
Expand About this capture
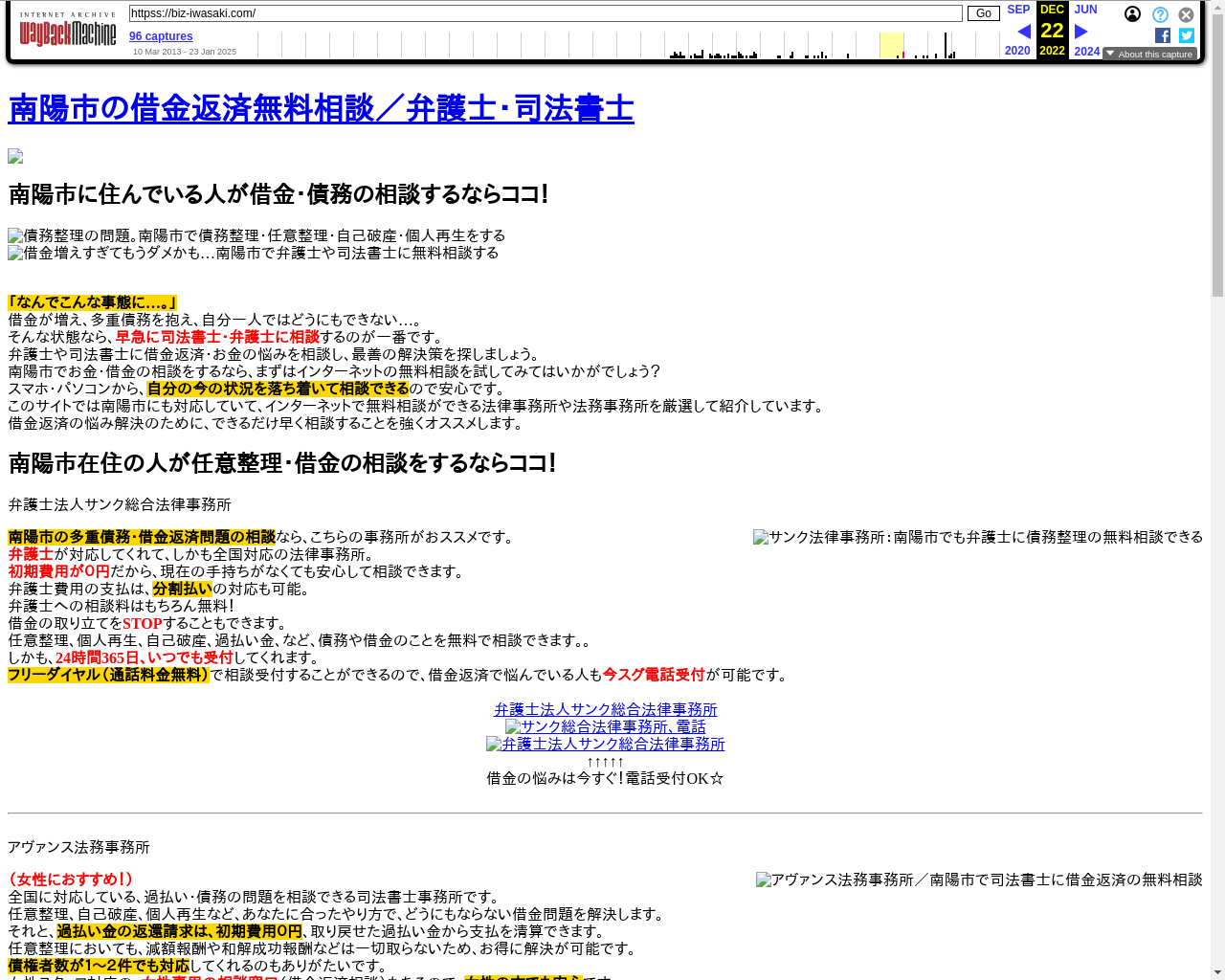click(x=1149, y=54)
